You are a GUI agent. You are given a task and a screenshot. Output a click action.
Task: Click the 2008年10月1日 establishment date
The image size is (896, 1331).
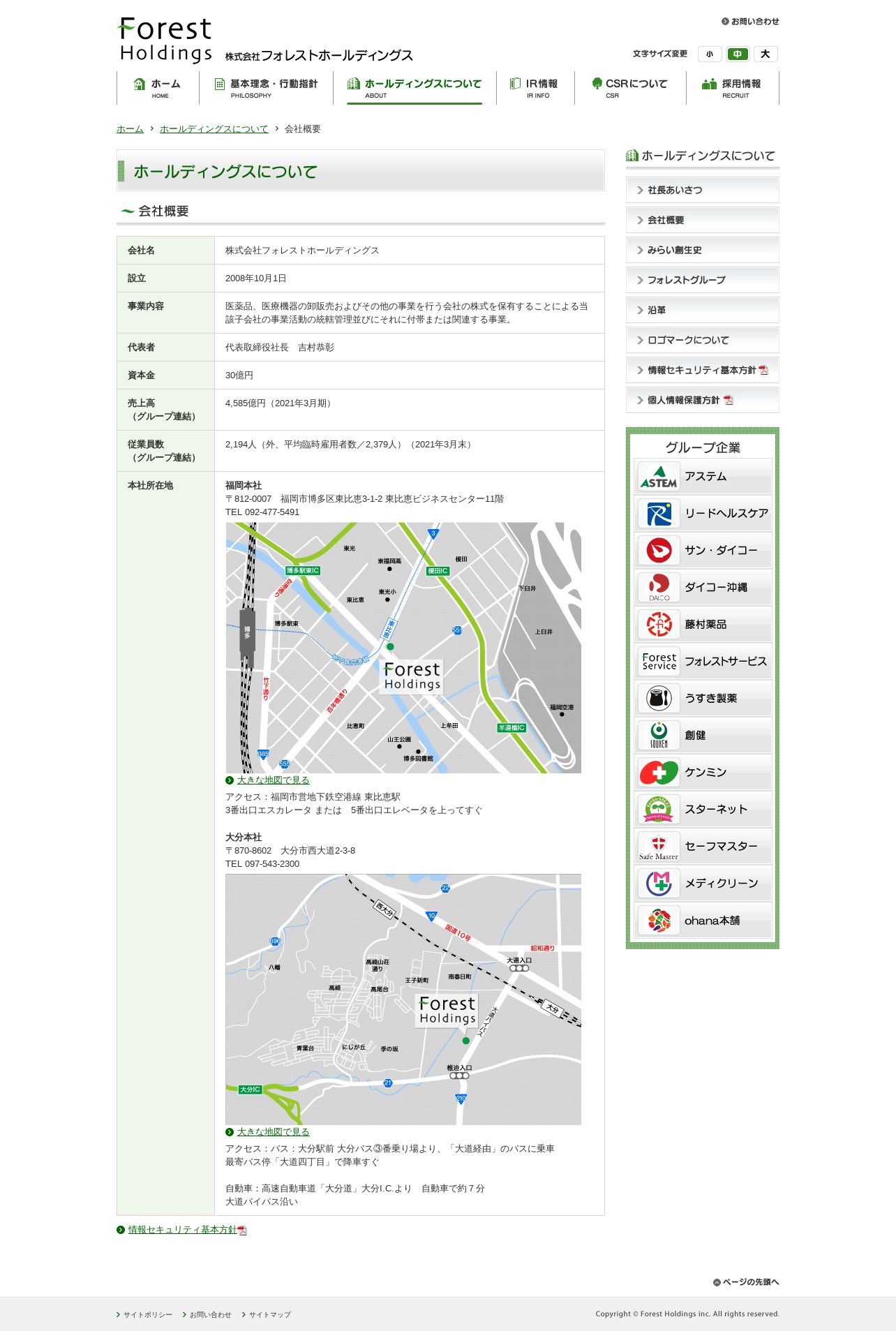tap(255, 278)
